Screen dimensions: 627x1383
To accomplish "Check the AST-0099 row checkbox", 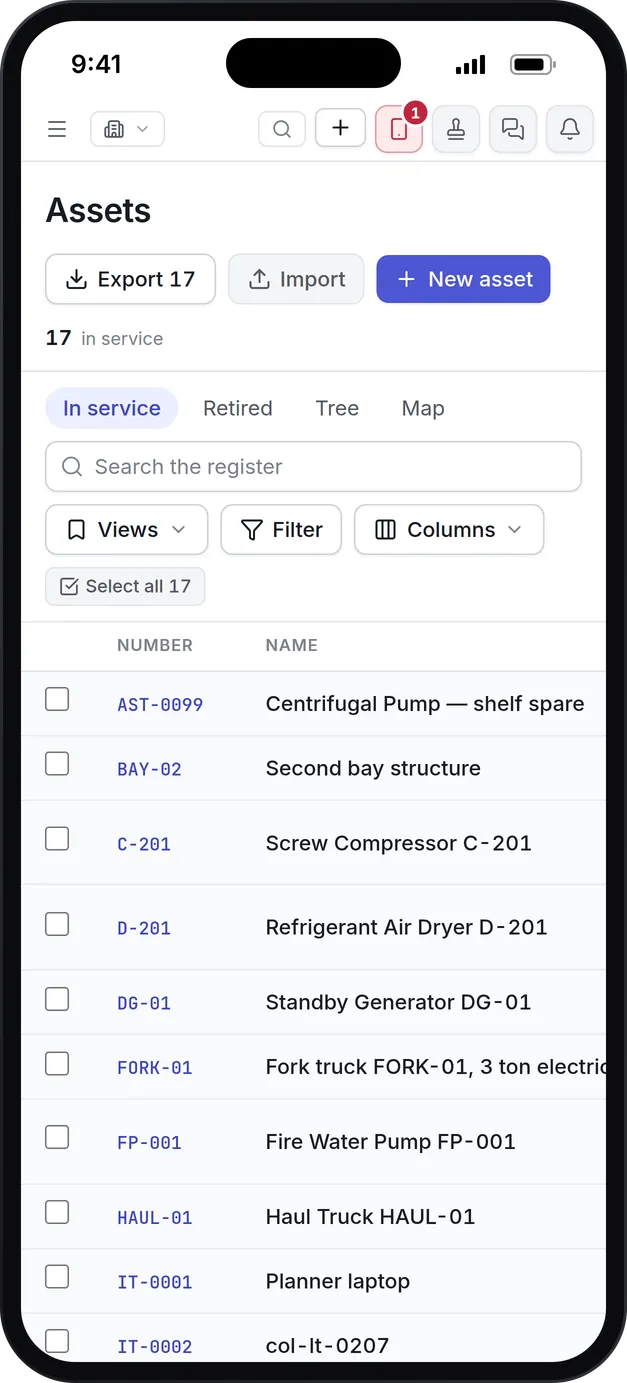I will (x=57, y=699).
